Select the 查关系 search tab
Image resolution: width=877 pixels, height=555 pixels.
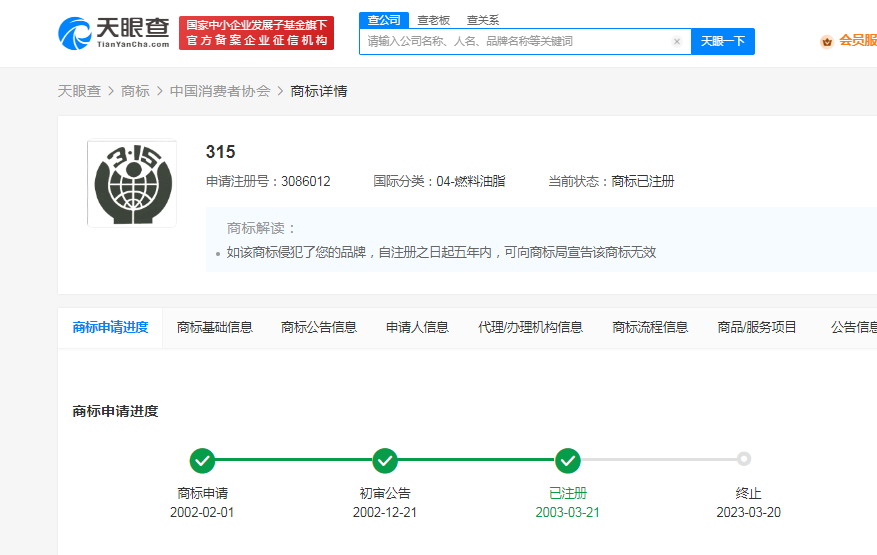pos(483,20)
